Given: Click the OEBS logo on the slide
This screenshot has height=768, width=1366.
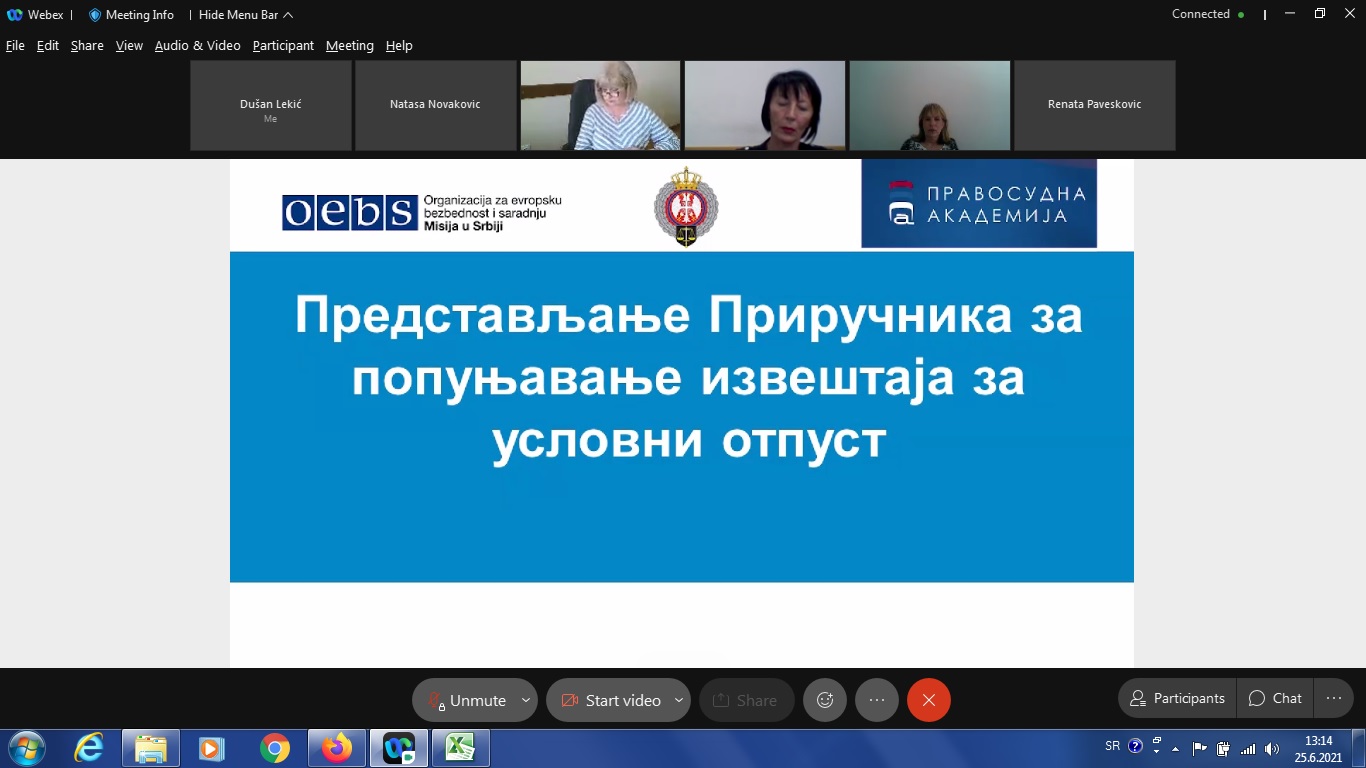Looking at the screenshot, I should [422, 212].
